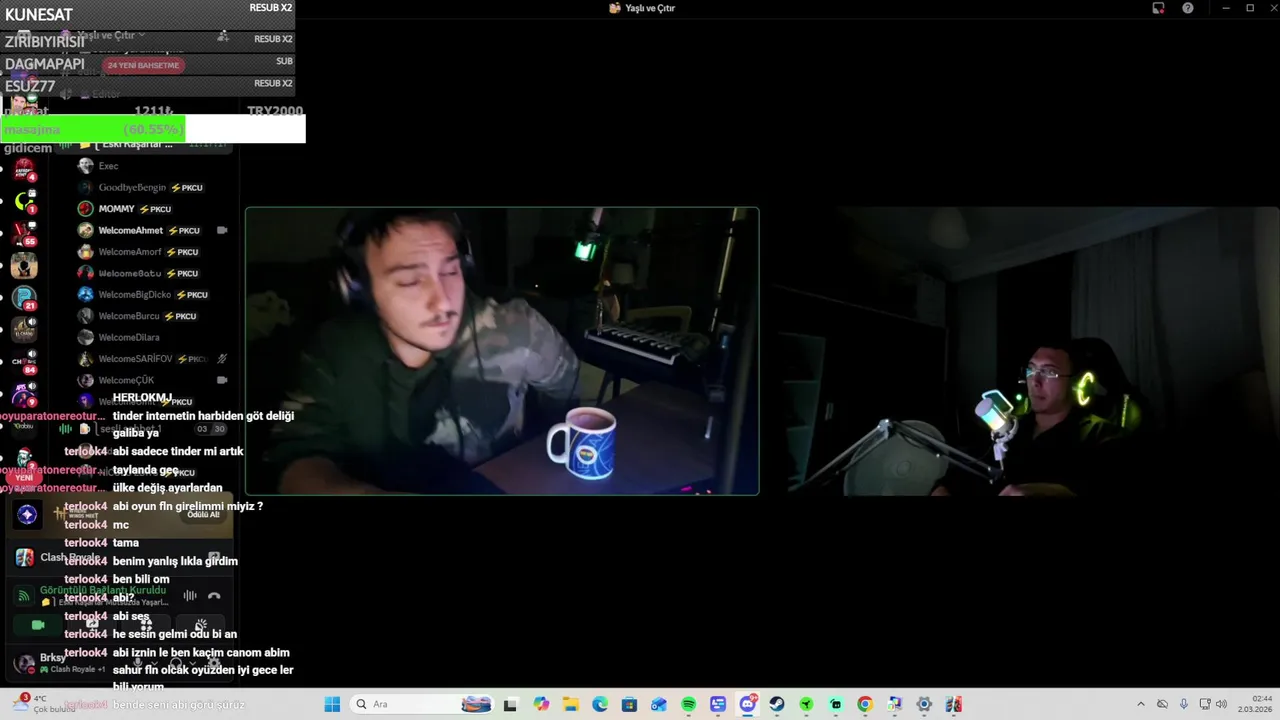
Task: Open Settings gear from the taskbar
Action: click(x=924, y=704)
